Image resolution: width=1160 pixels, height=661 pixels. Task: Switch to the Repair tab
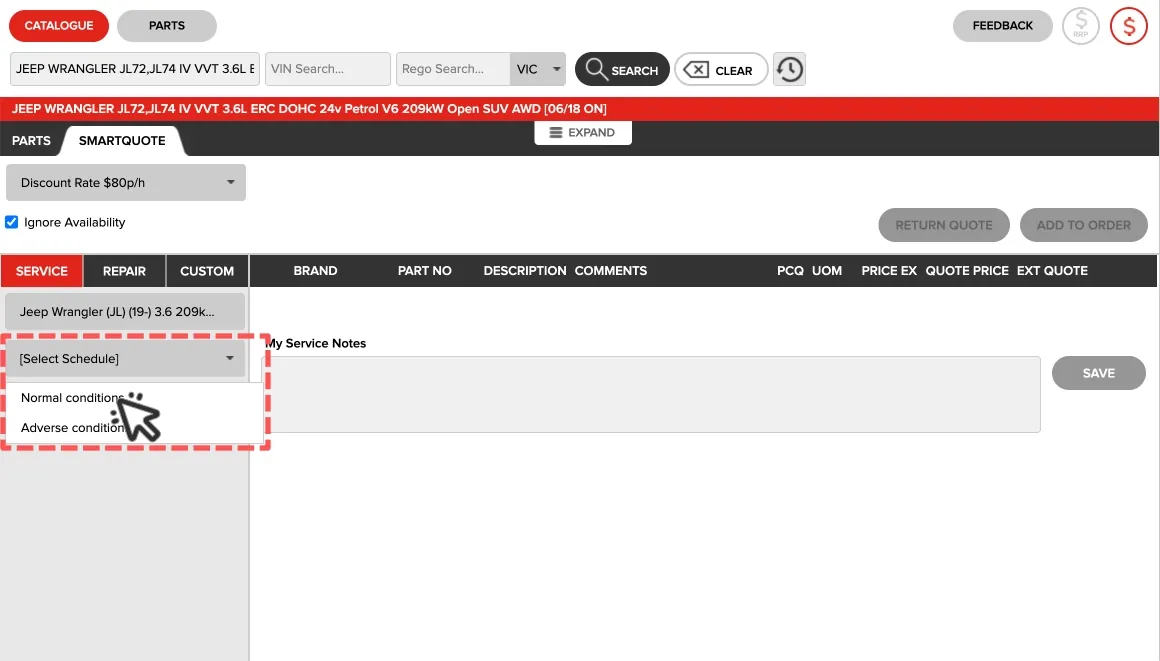pyautogui.click(x=124, y=271)
